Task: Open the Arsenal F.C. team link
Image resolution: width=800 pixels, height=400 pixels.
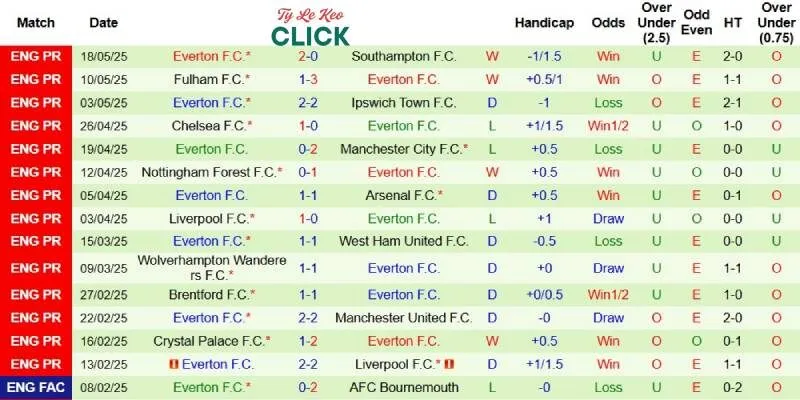Action: 401,195
